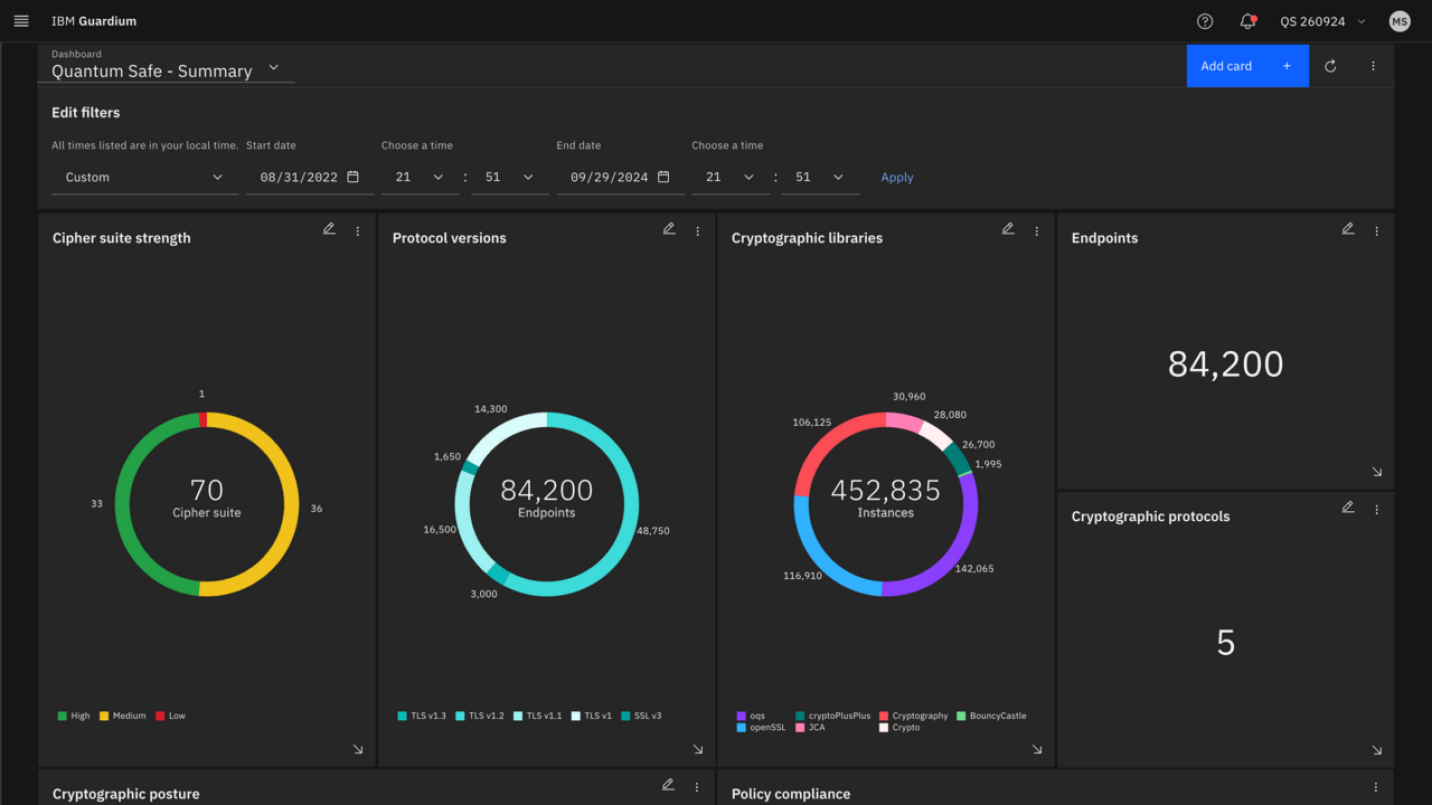Image resolution: width=1432 pixels, height=805 pixels.
Task: Edit the Endpoints card
Action: click(1348, 229)
